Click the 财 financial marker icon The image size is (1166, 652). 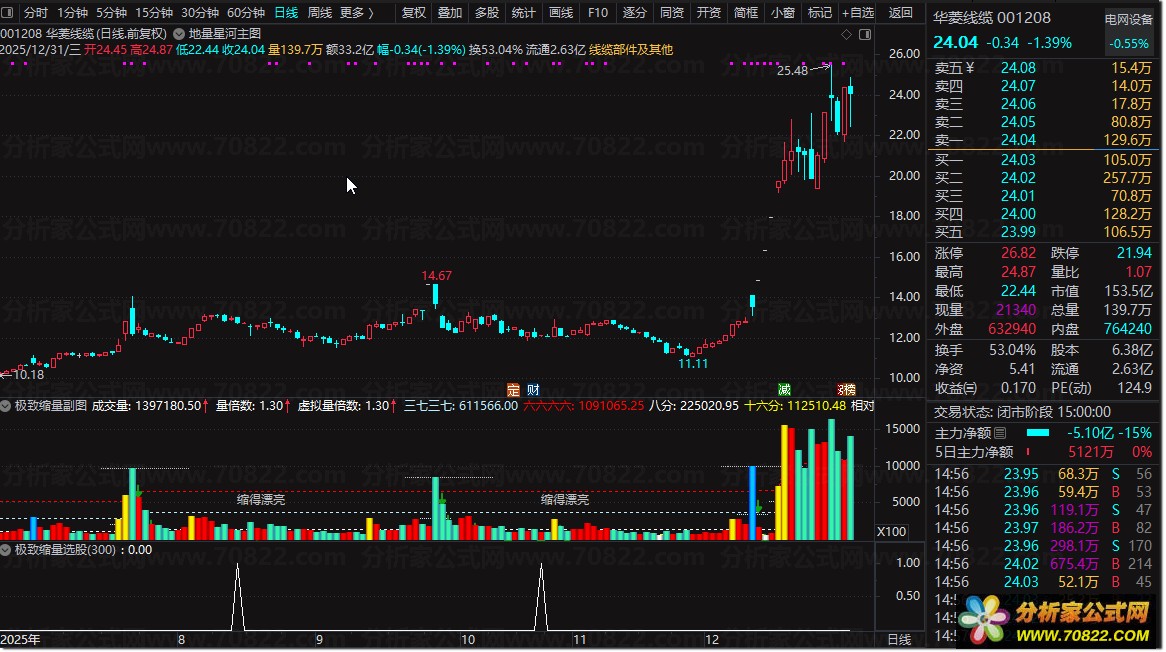(x=533, y=390)
